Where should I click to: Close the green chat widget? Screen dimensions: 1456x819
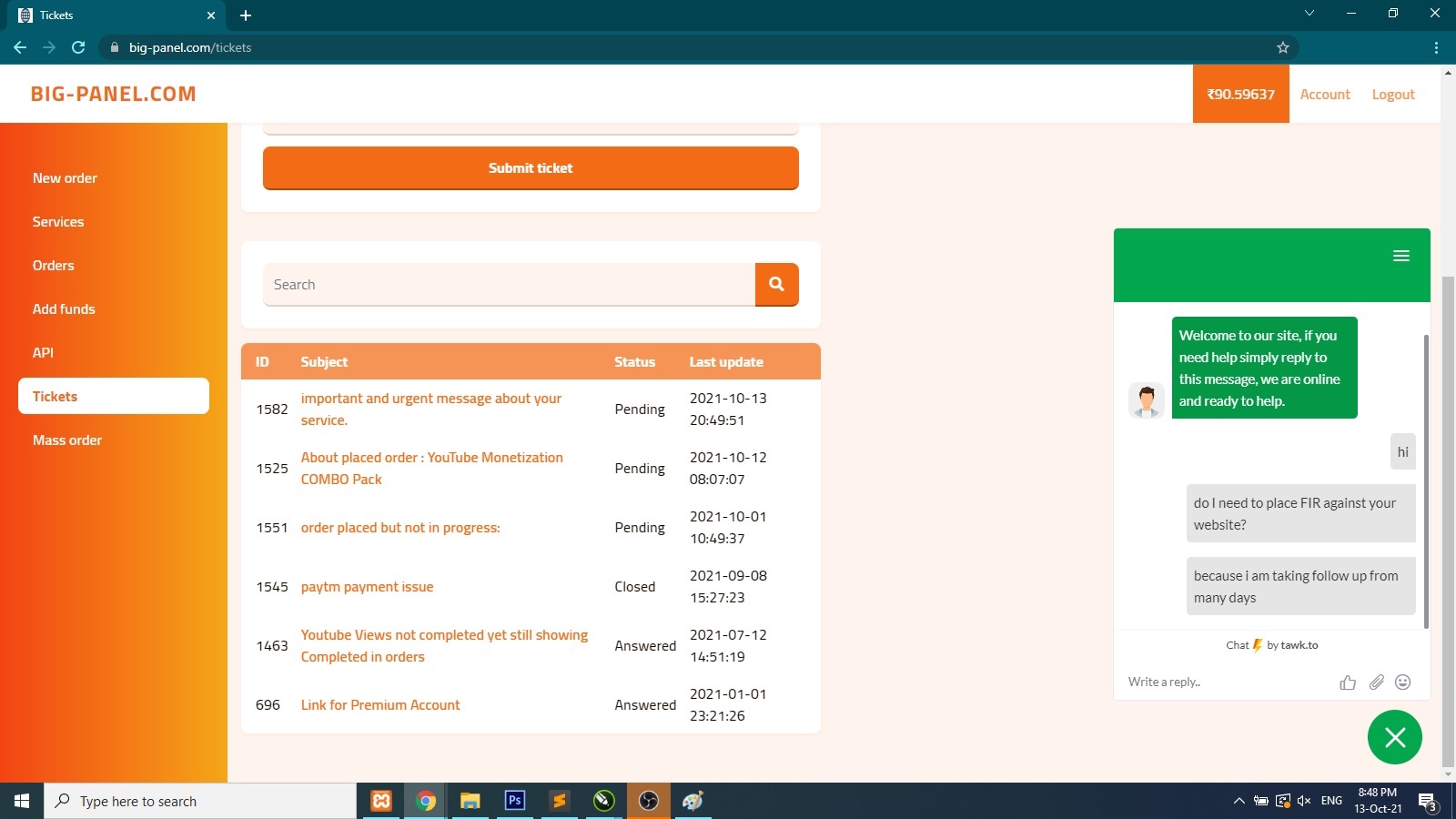[x=1394, y=737]
